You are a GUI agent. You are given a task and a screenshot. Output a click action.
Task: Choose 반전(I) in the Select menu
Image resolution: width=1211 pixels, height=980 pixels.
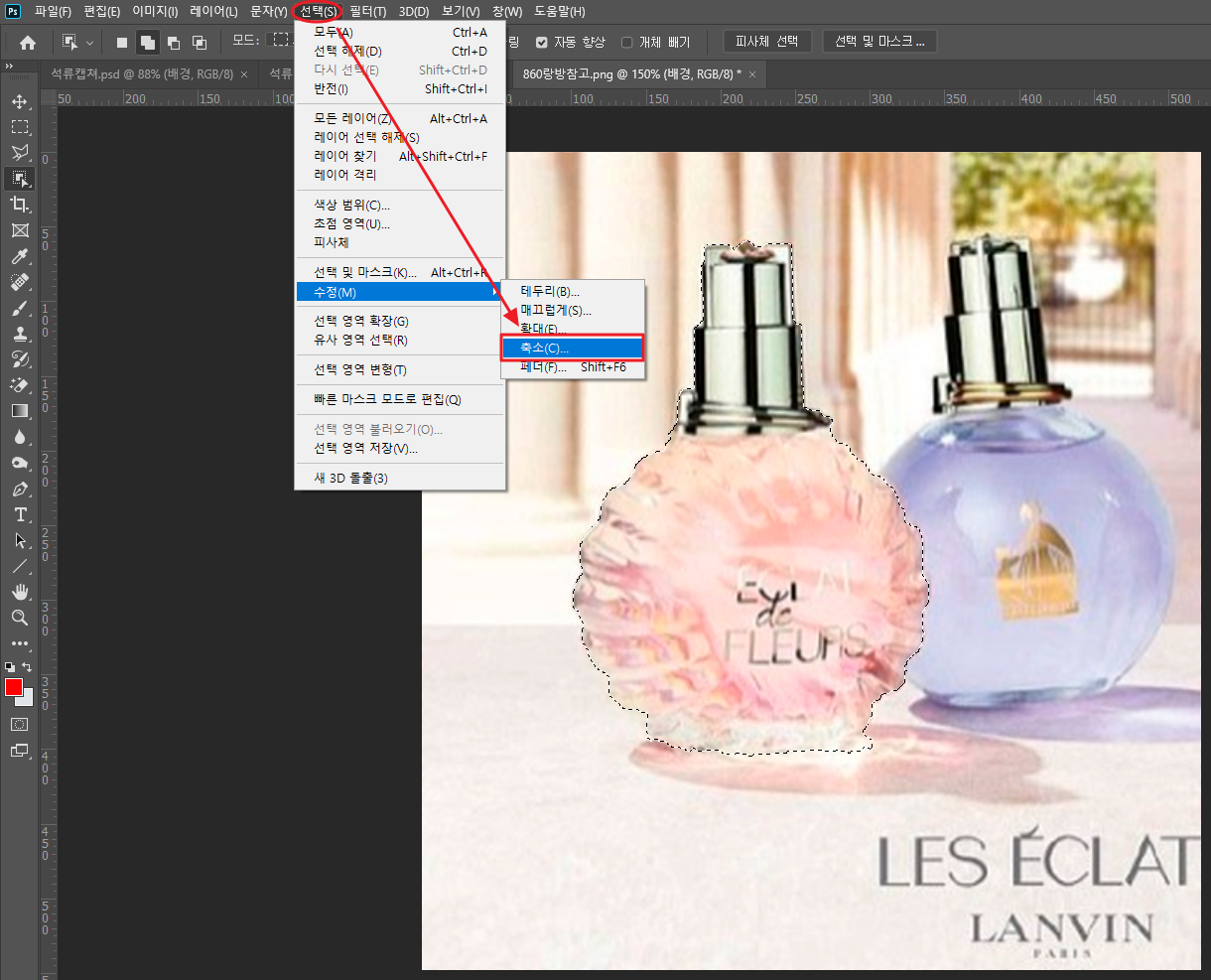[401, 88]
